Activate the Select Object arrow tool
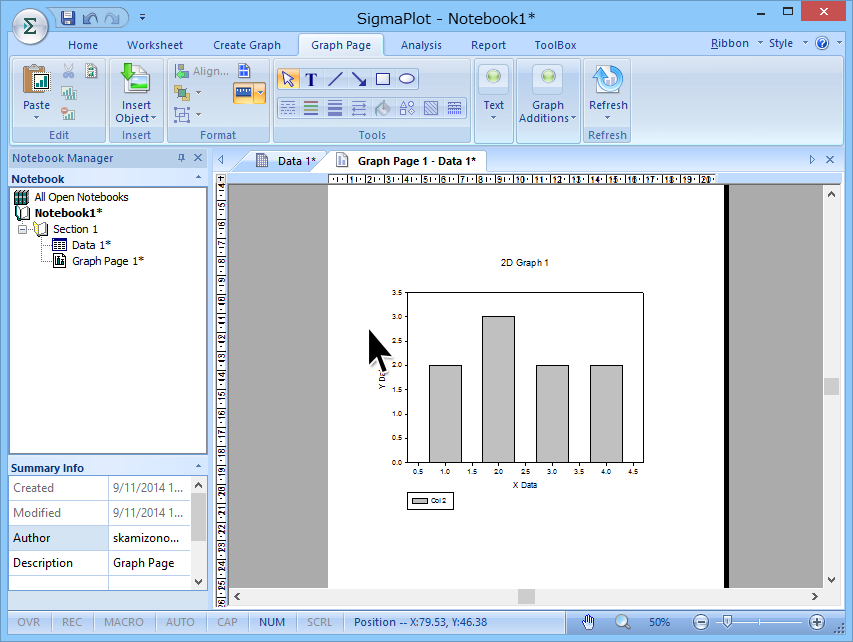The image size is (853, 642). 288,79
